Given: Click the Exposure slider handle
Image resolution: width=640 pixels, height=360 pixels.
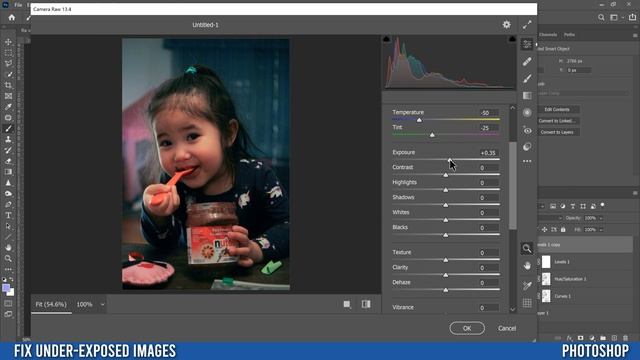Looking at the screenshot, I should pyautogui.click(x=449, y=160).
